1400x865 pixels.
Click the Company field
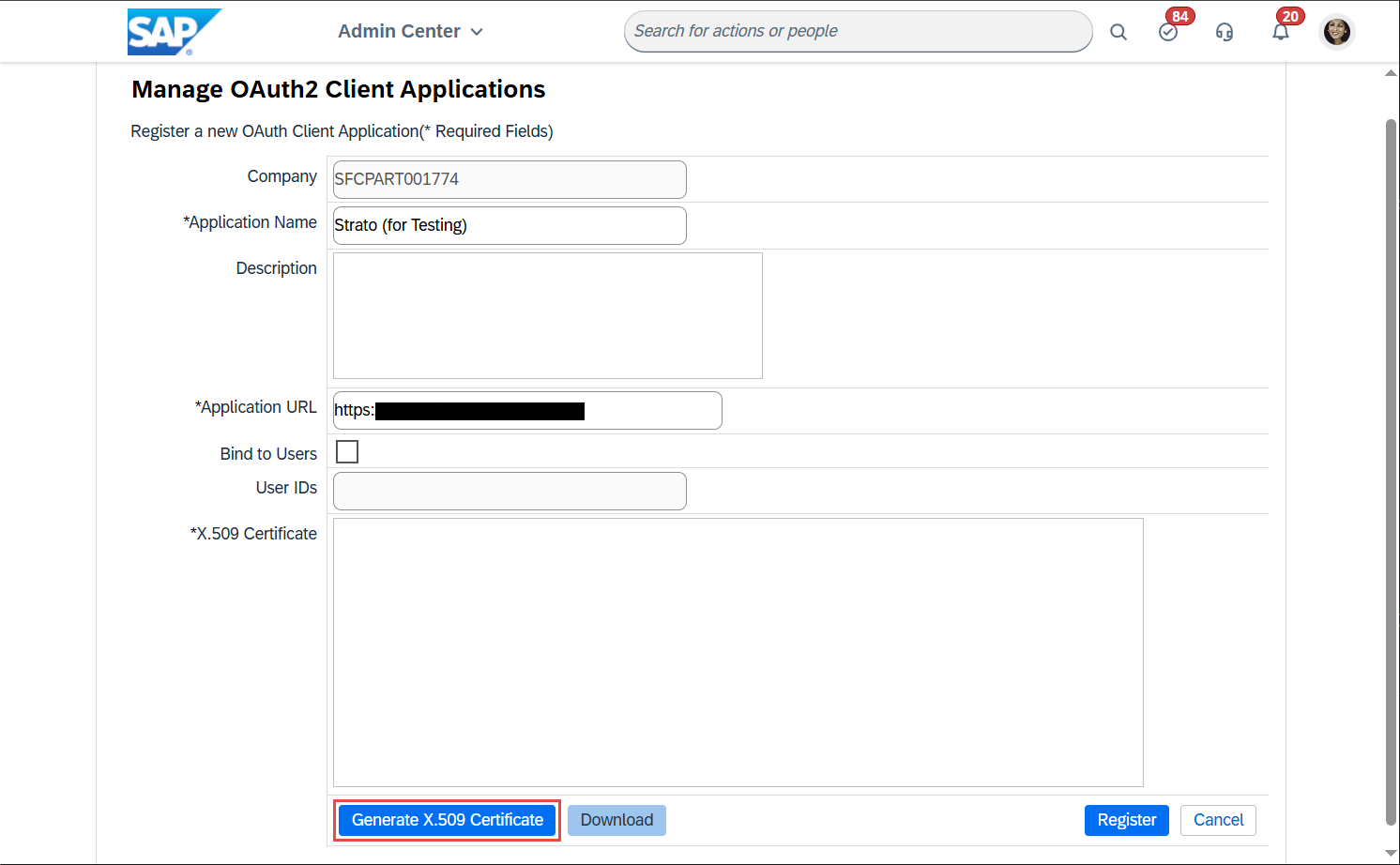click(510, 180)
